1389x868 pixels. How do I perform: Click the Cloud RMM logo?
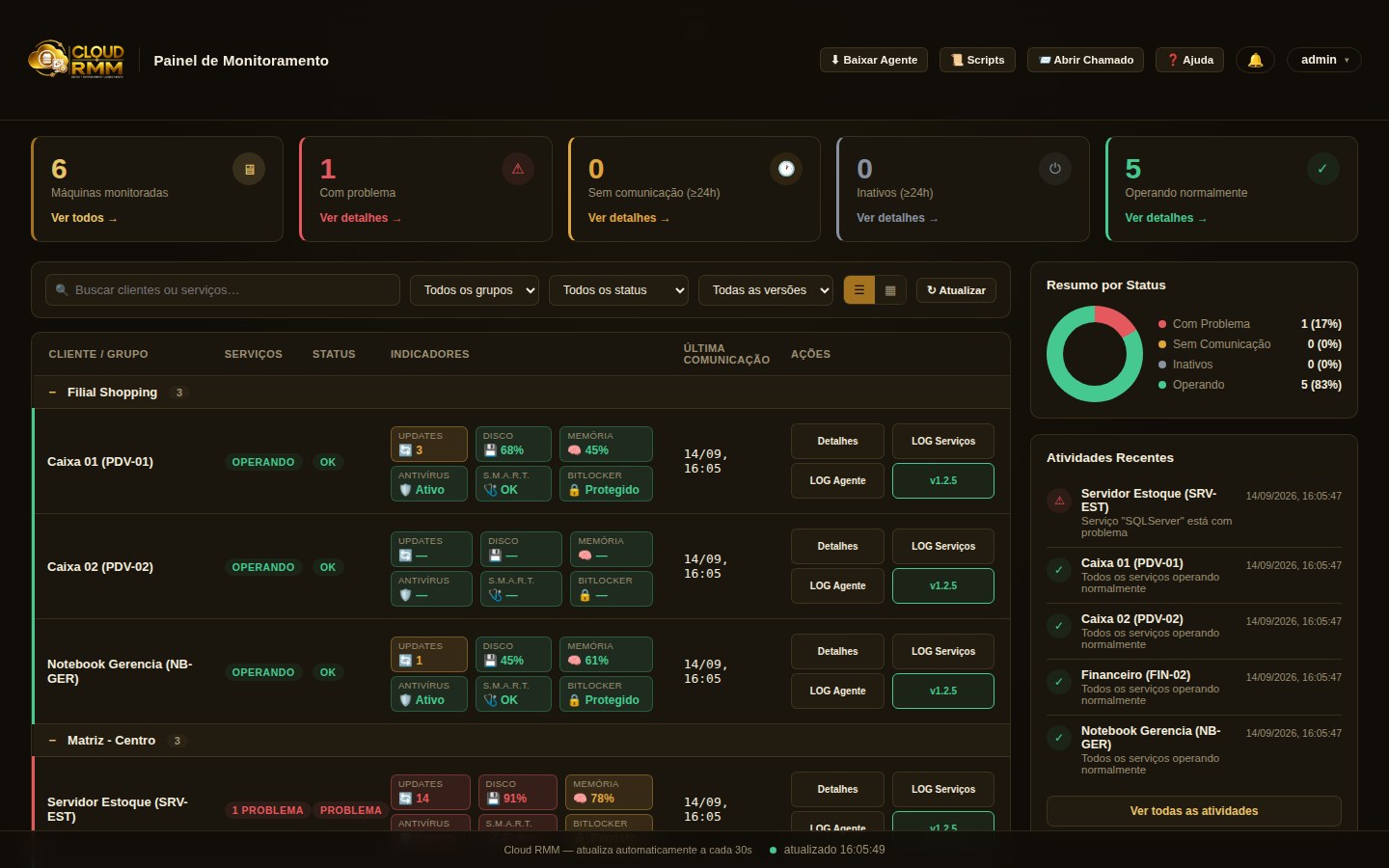tap(76, 60)
